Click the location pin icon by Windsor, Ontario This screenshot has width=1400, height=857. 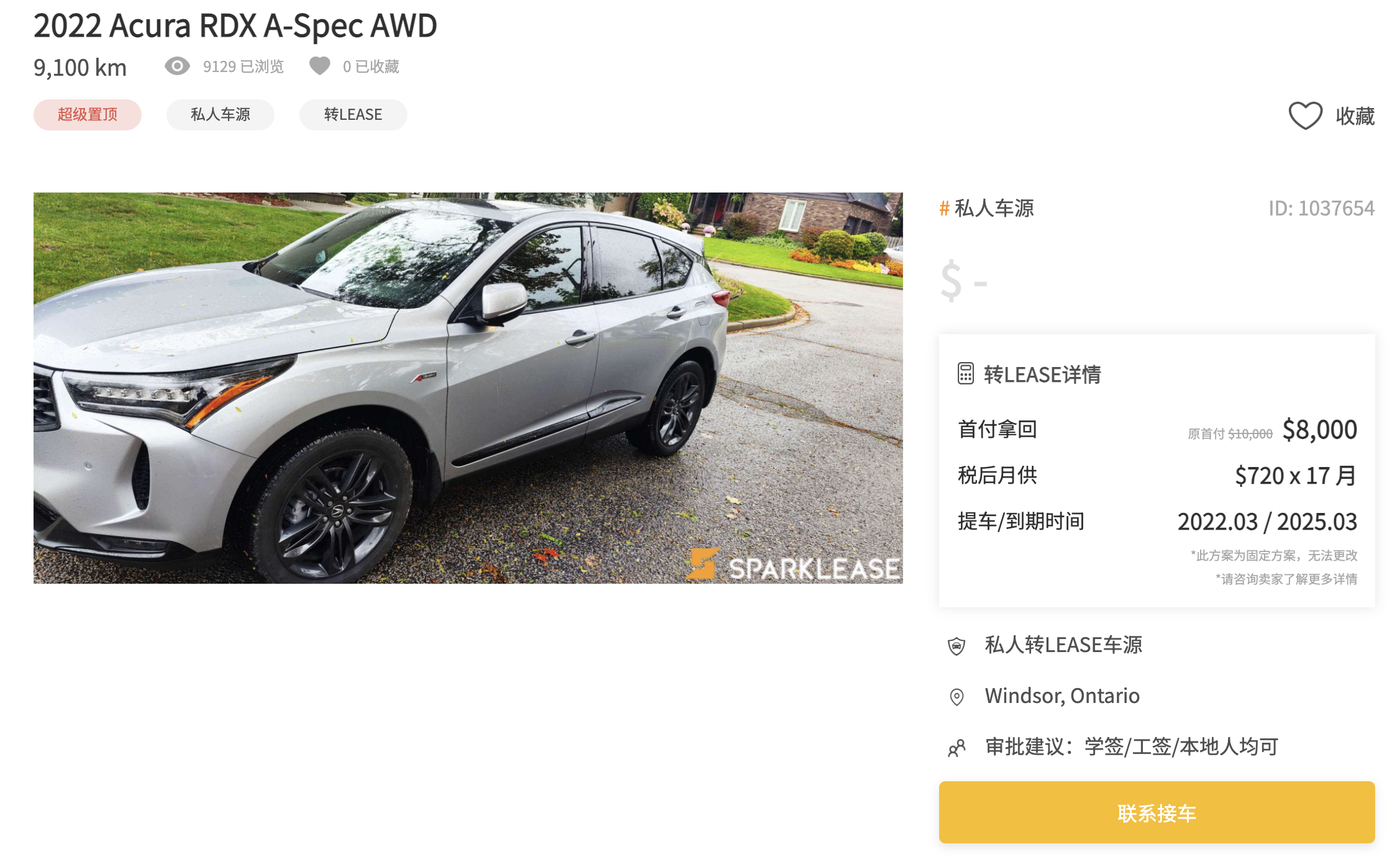[957, 697]
